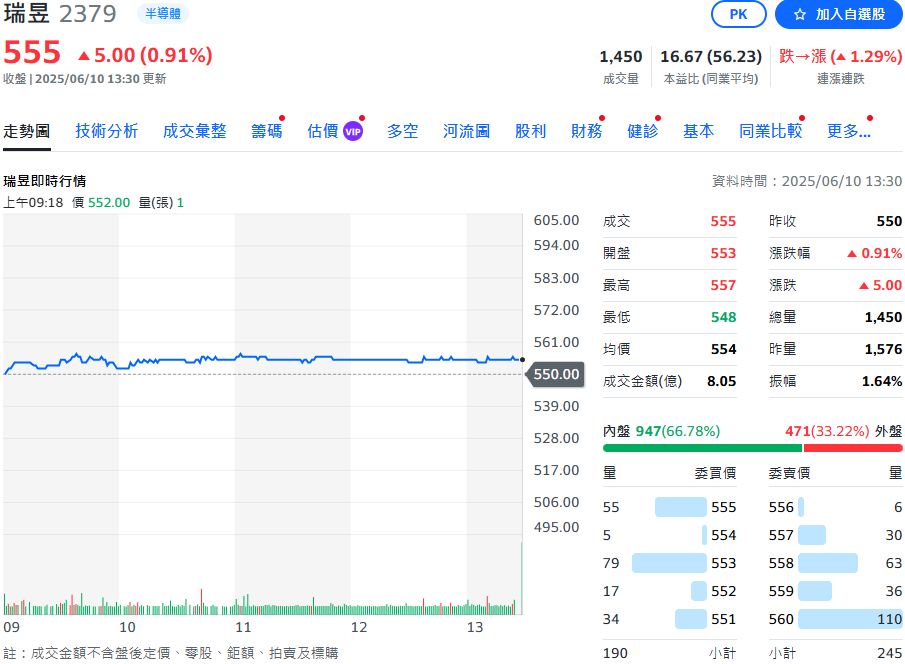
Task: Switch to the 技術分析 tab
Action: pyautogui.click(x=107, y=131)
